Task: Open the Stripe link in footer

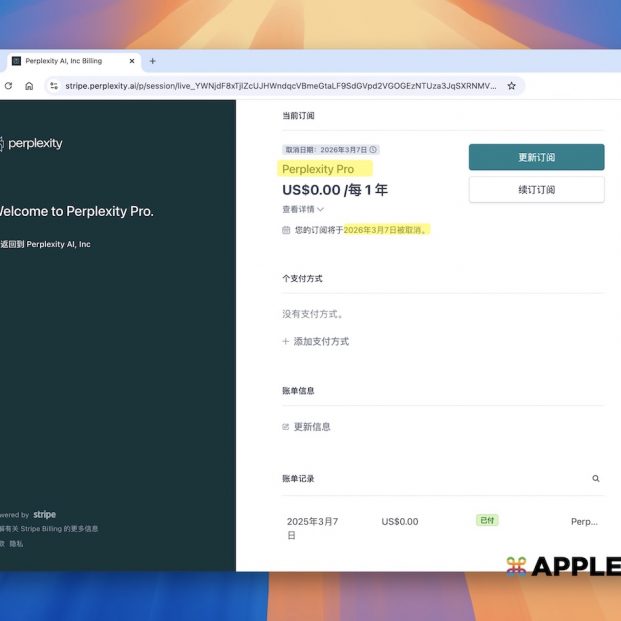Action: (x=44, y=515)
